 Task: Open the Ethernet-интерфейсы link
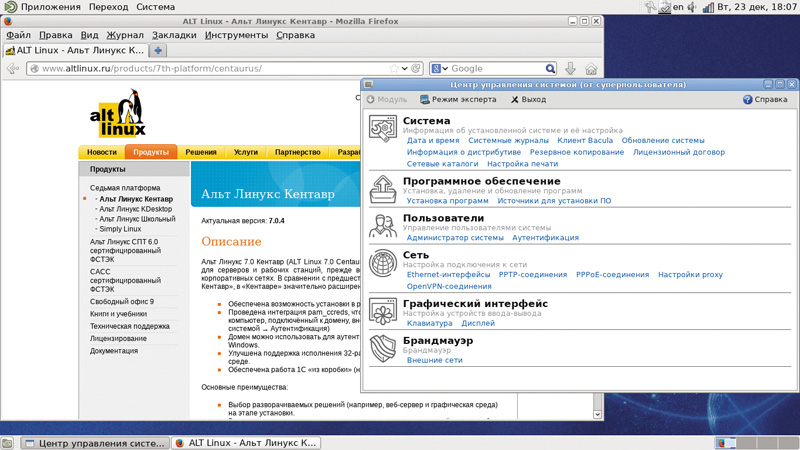[x=448, y=274]
